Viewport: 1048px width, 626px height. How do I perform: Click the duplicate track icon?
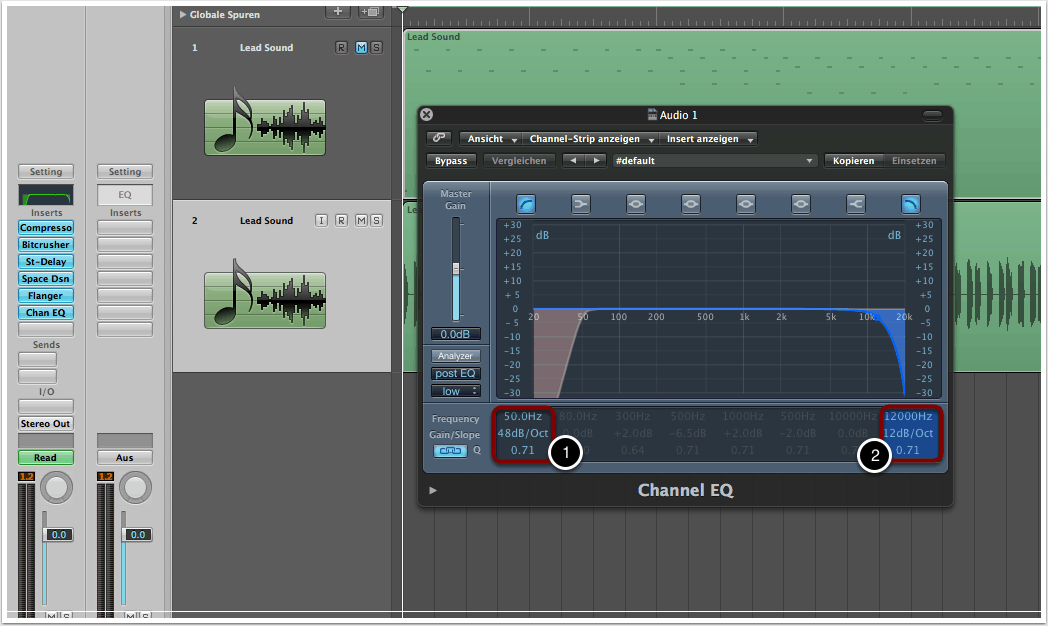[371, 12]
